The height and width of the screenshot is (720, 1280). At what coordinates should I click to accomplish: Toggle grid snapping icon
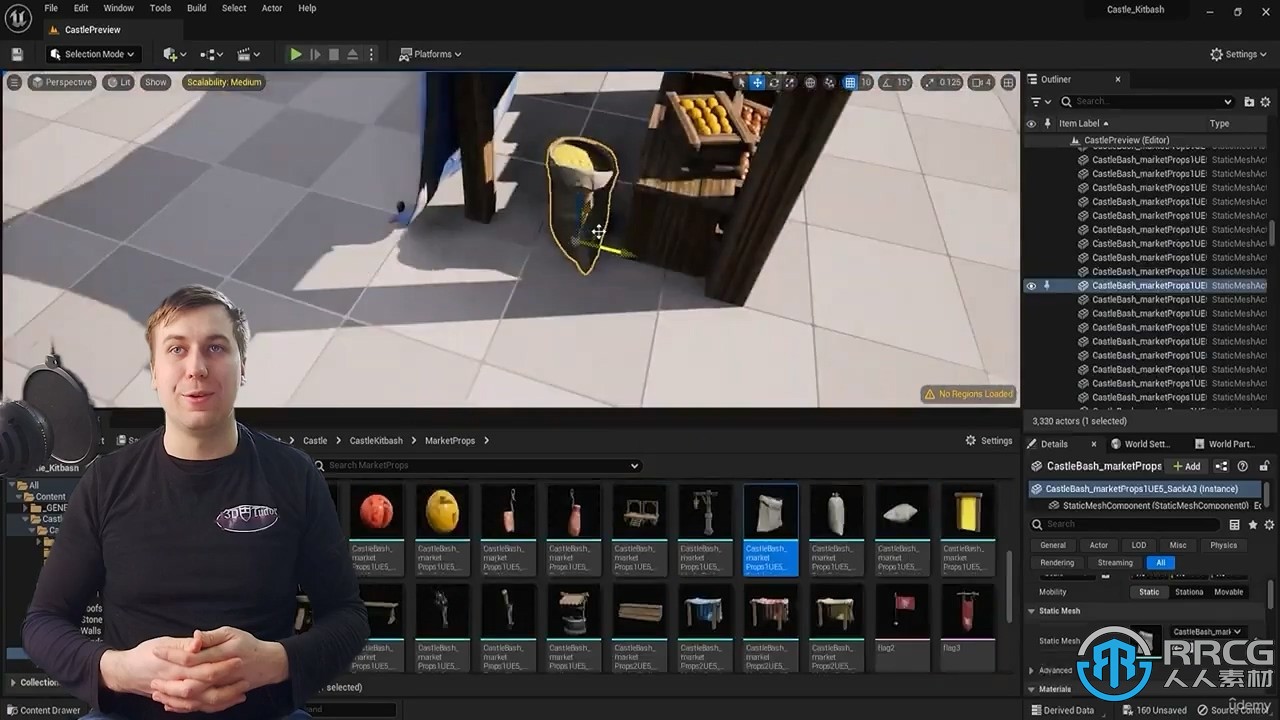(x=850, y=82)
